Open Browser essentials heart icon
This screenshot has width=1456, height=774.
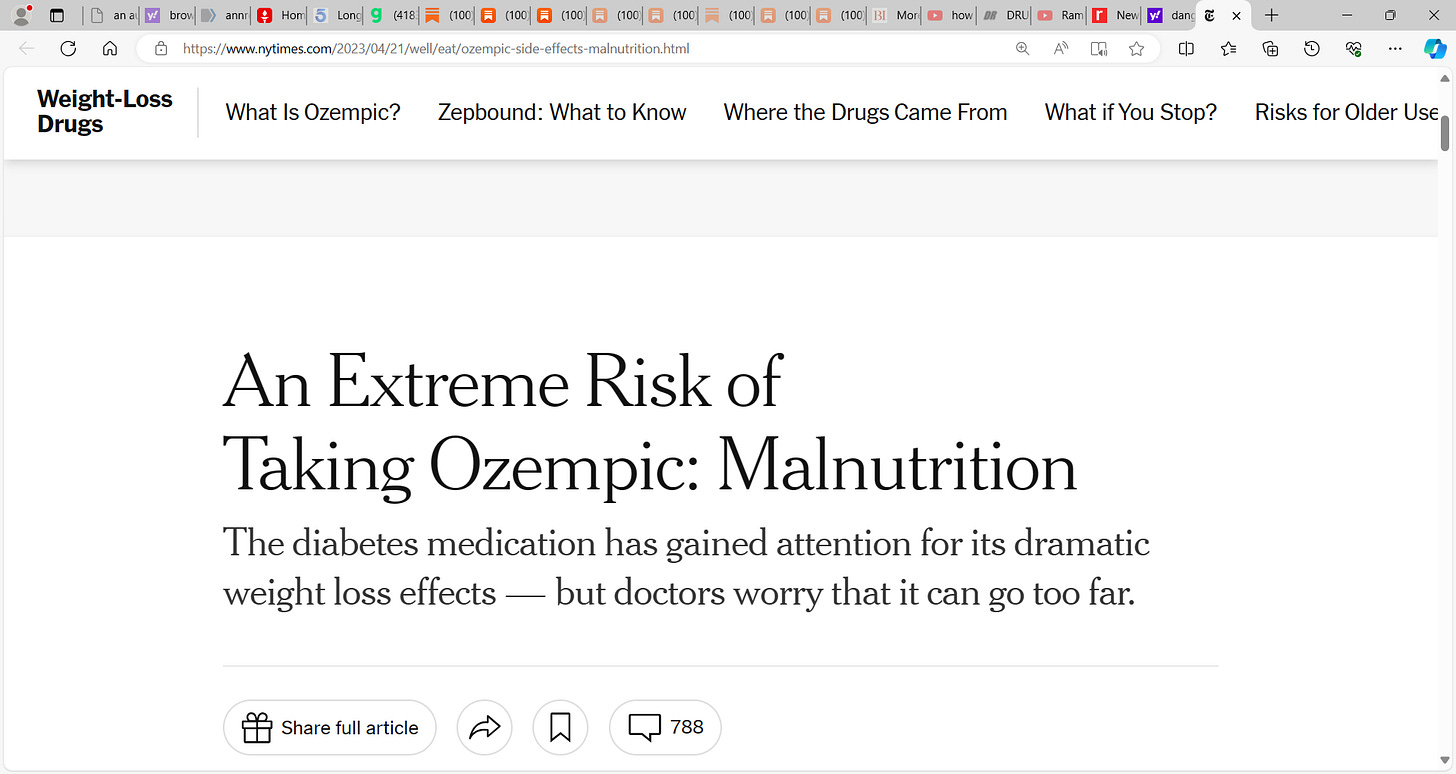(x=1354, y=48)
